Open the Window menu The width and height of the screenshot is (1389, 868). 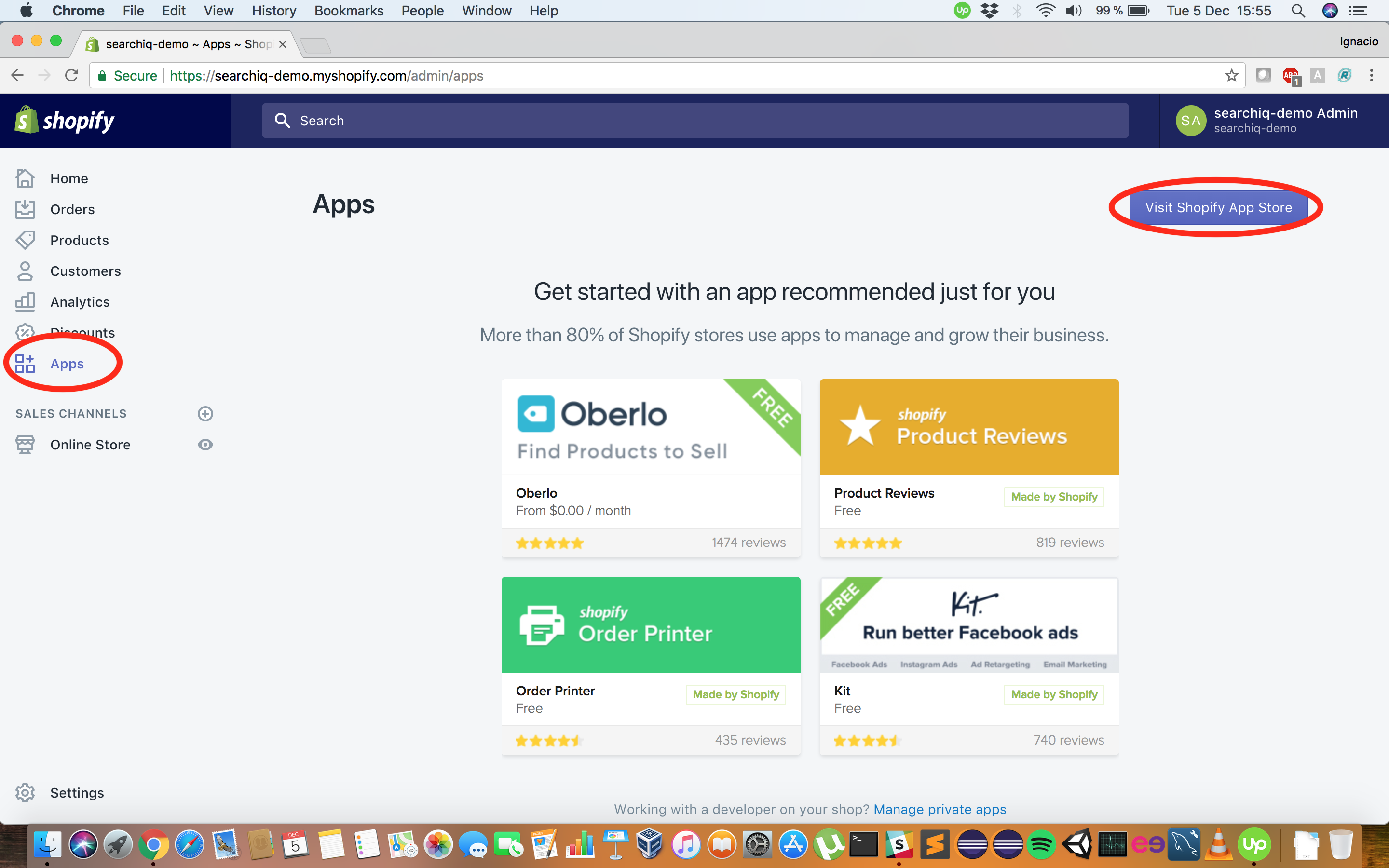click(487, 10)
